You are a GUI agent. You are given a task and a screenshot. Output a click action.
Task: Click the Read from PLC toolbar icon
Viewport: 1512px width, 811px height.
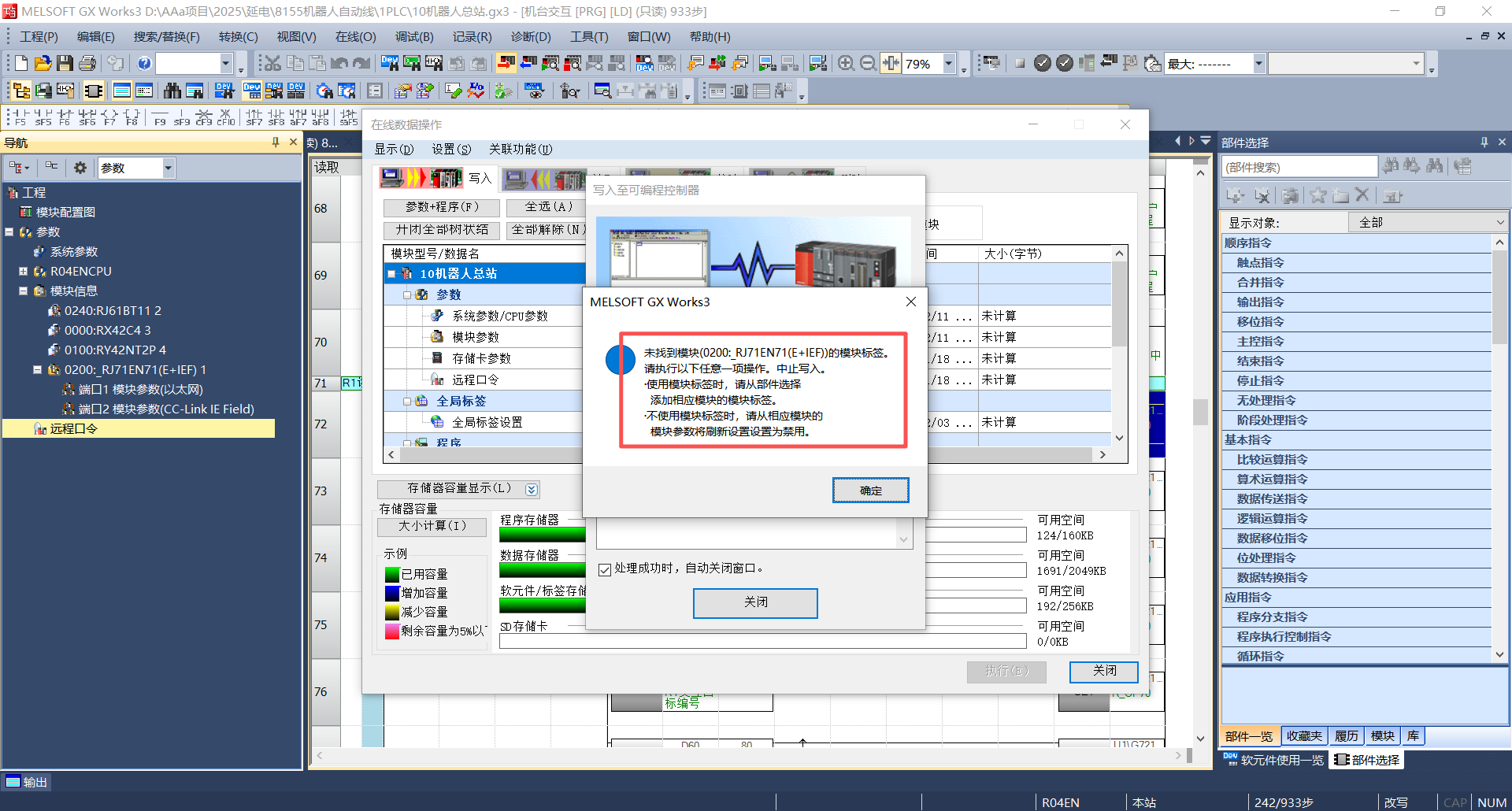tap(528, 64)
